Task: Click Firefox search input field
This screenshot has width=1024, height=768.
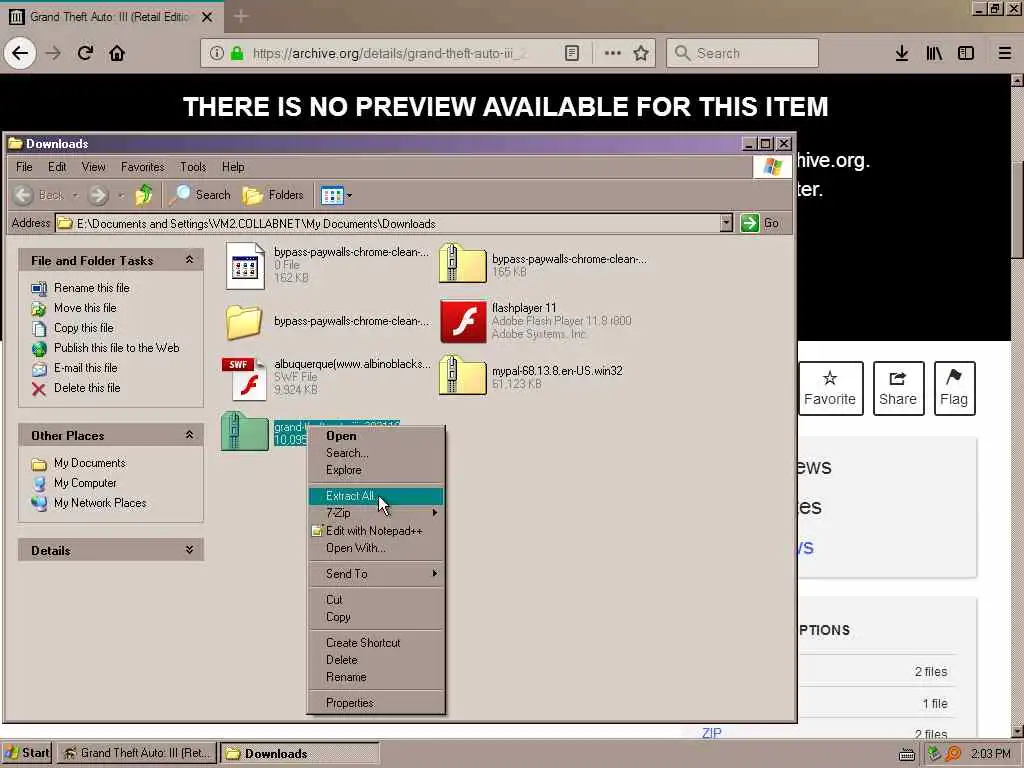Action: [x=742, y=53]
